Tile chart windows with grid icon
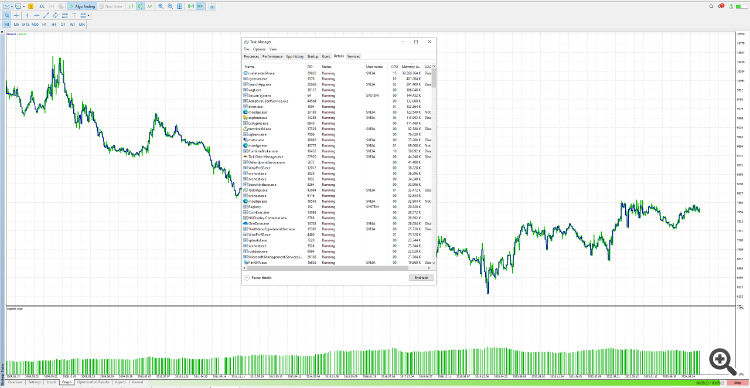Image resolution: width=750 pixels, height=388 pixels. 179,6
